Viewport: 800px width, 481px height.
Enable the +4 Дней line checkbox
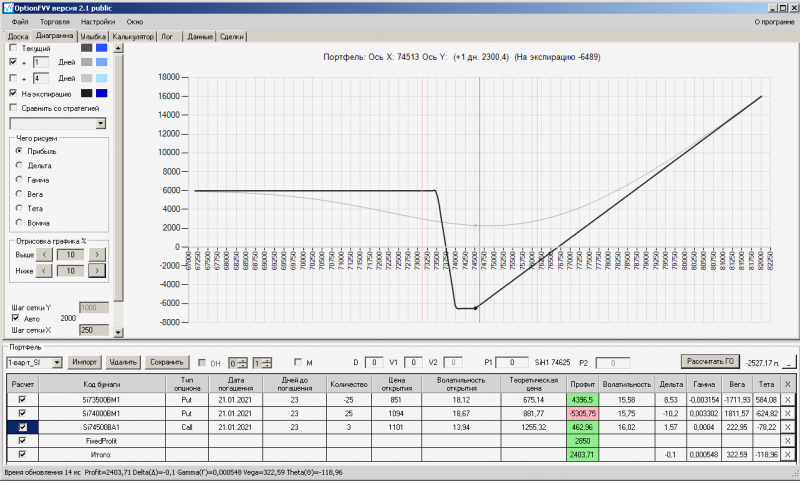tap(13, 78)
